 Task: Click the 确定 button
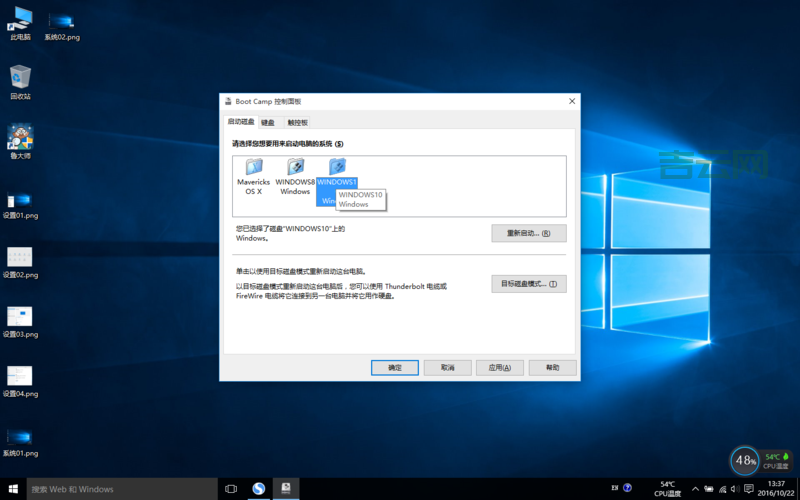coord(395,367)
